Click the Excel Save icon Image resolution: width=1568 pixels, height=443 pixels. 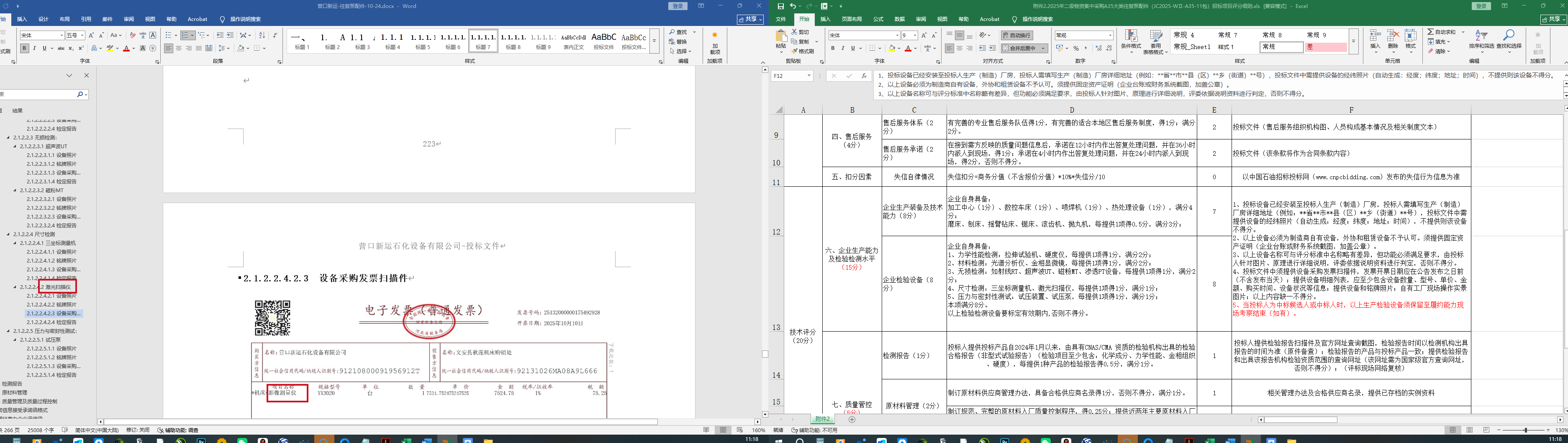pyautogui.click(x=780, y=6)
